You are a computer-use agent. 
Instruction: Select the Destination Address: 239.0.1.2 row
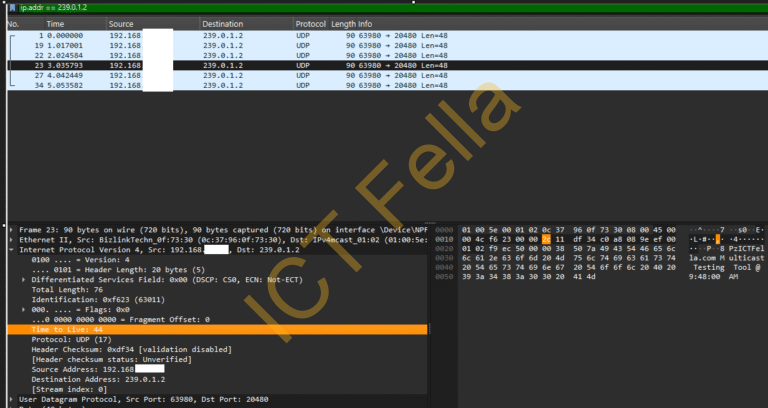click(x=217, y=379)
